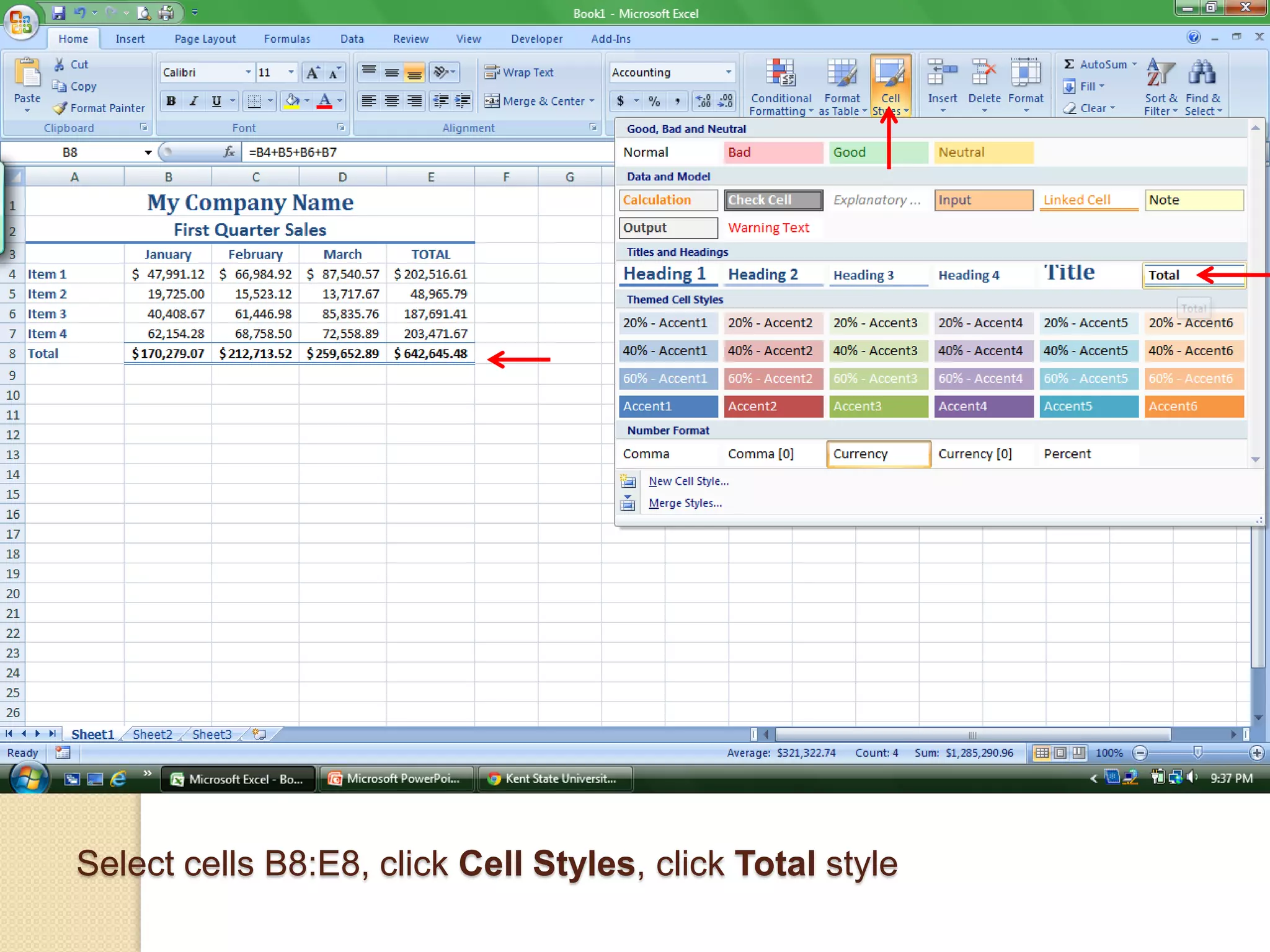Align cell text to the left
The height and width of the screenshot is (952, 1270).
[369, 101]
